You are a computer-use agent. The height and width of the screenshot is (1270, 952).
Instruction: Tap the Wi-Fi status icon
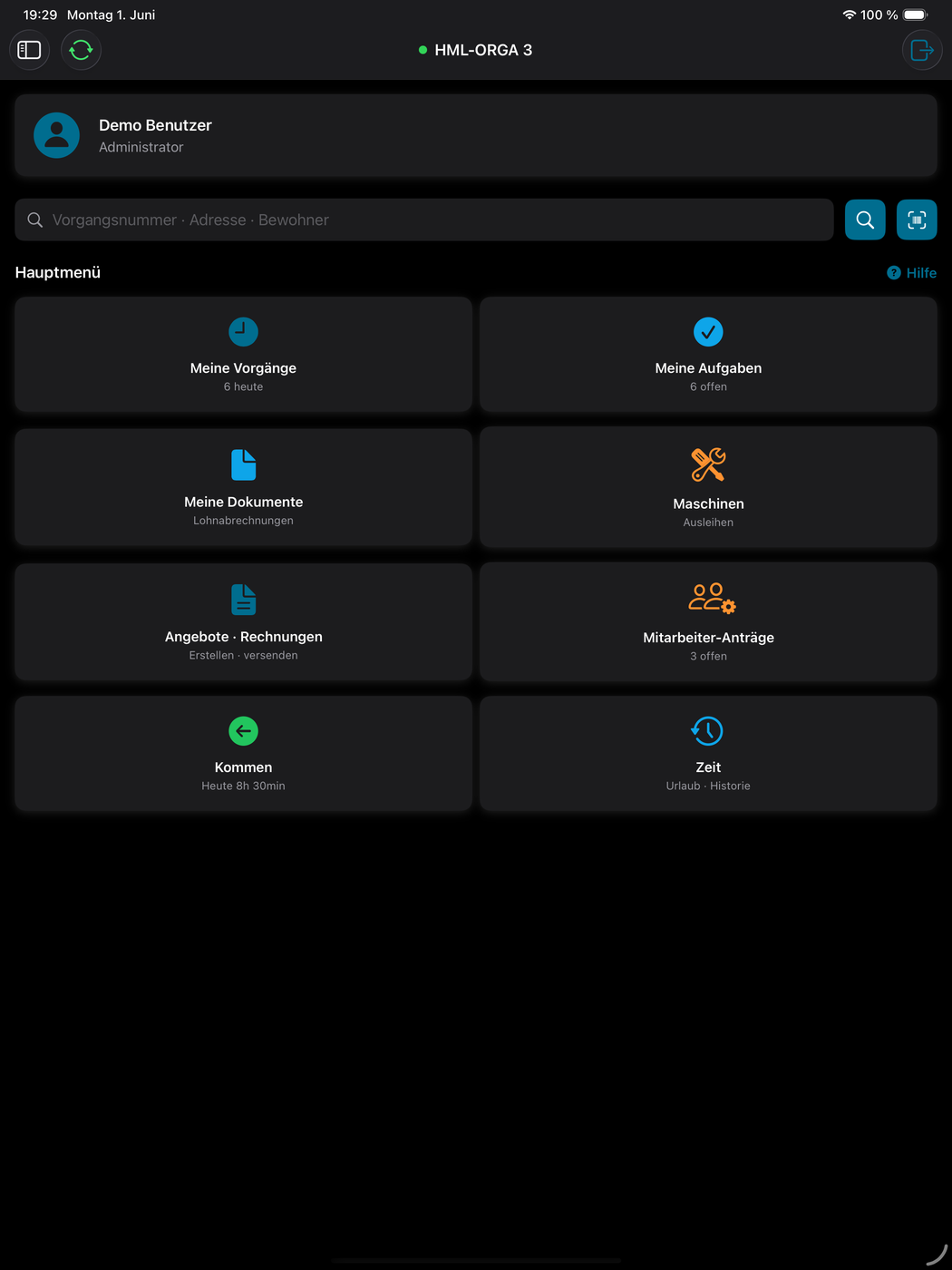pyautogui.click(x=850, y=15)
